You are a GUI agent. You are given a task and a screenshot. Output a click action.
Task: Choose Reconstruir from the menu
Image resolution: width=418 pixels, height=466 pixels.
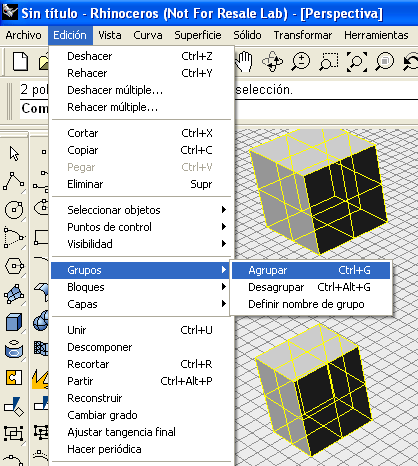(140, 398)
